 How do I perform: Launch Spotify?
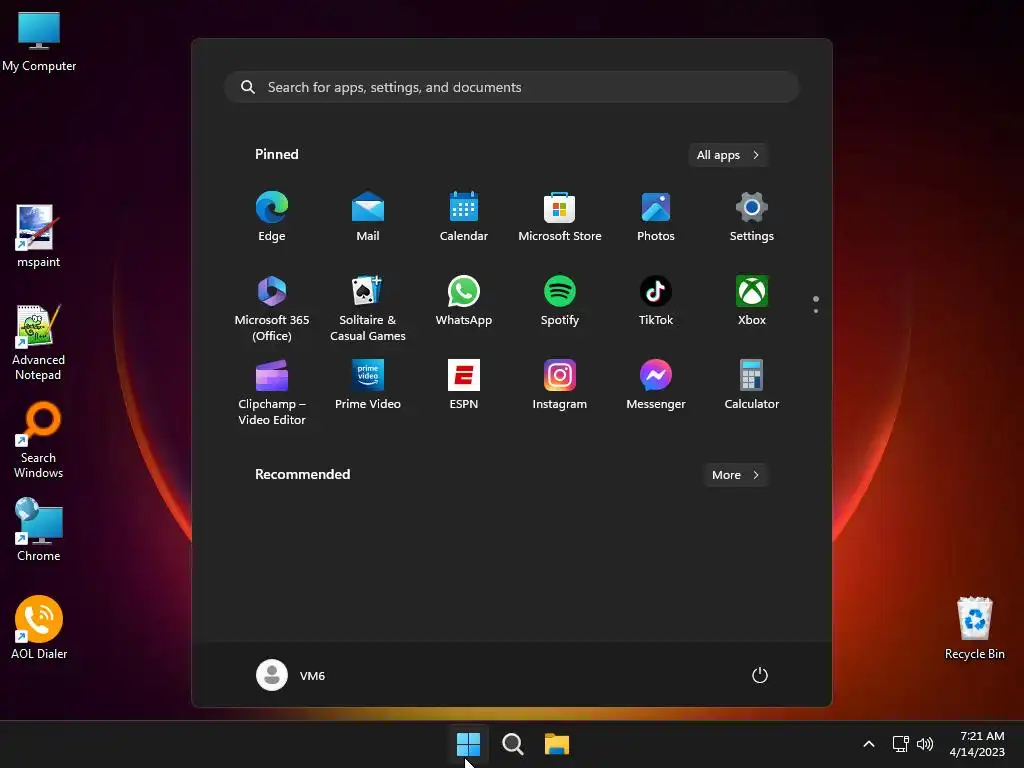(x=560, y=300)
